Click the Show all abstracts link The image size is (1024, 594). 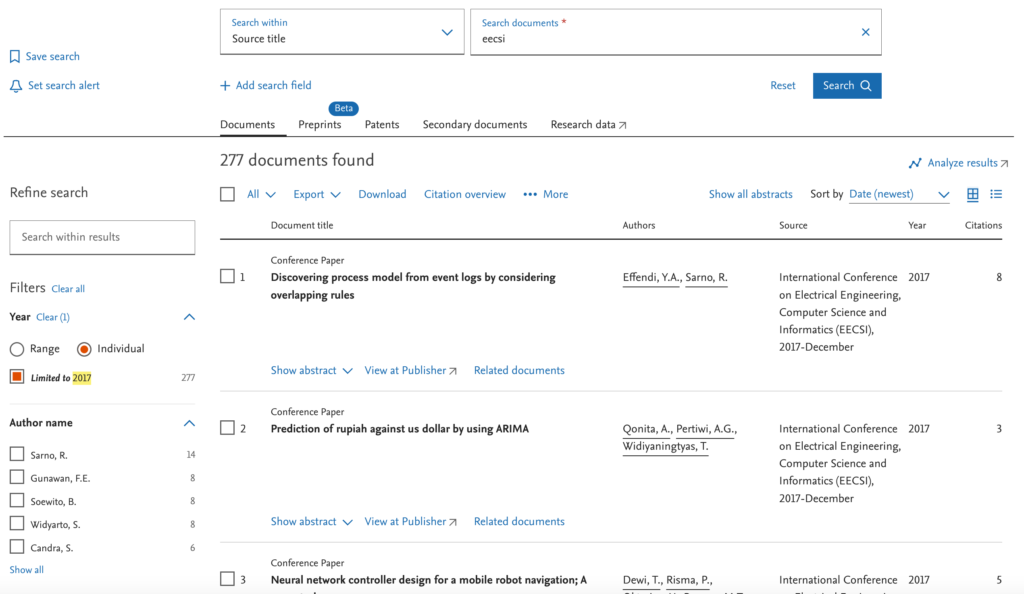[x=750, y=194]
